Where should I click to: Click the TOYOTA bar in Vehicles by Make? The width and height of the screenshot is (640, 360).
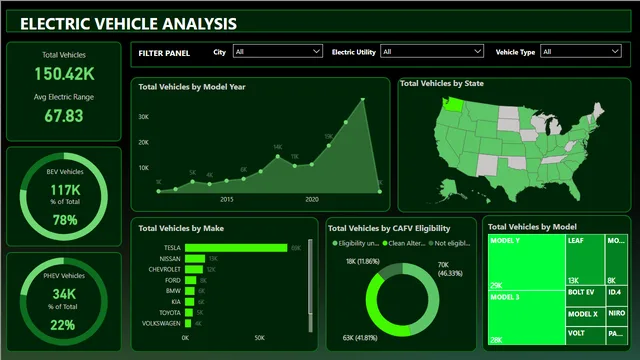pos(189,313)
